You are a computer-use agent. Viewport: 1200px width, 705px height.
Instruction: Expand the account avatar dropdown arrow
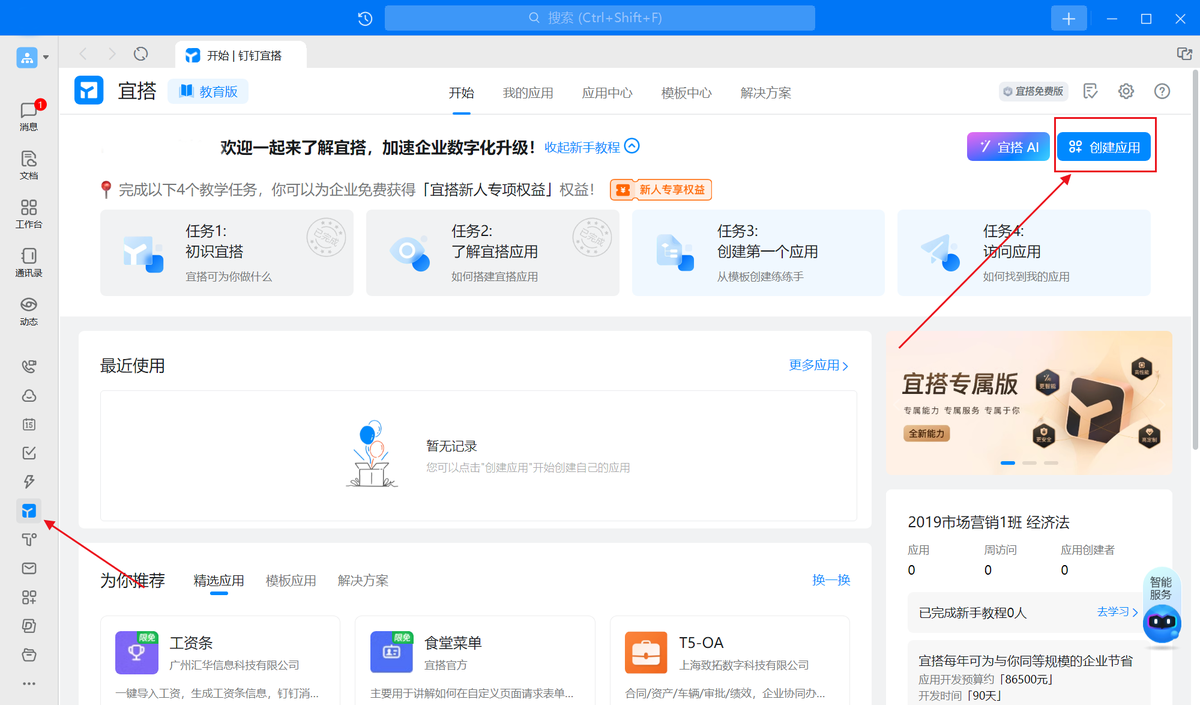[x=46, y=57]
